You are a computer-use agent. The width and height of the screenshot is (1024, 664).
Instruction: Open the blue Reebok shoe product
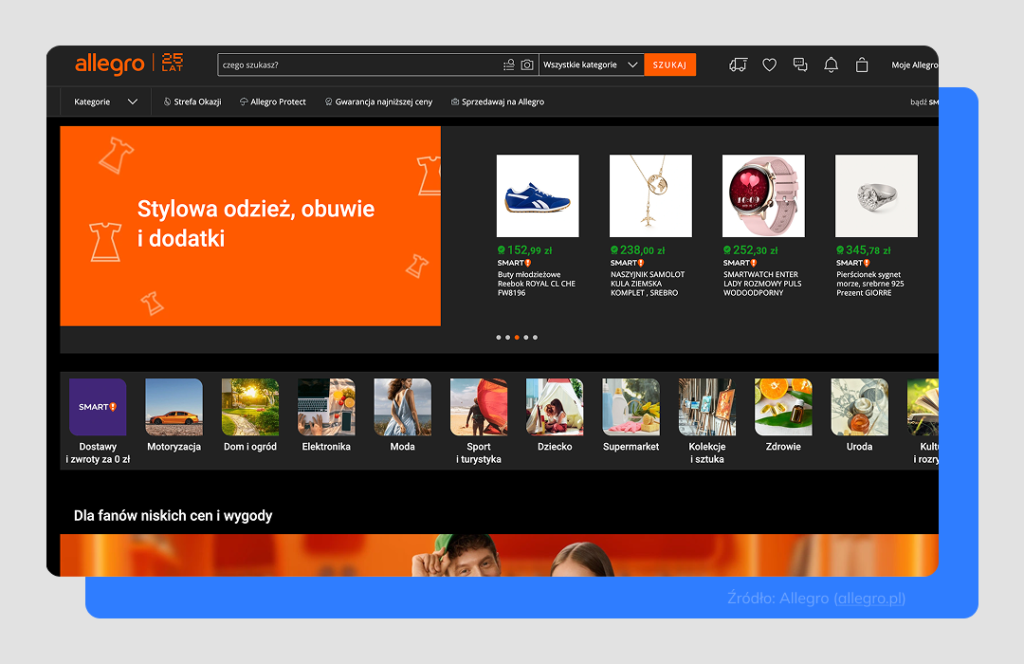click(x=537, y=196)
